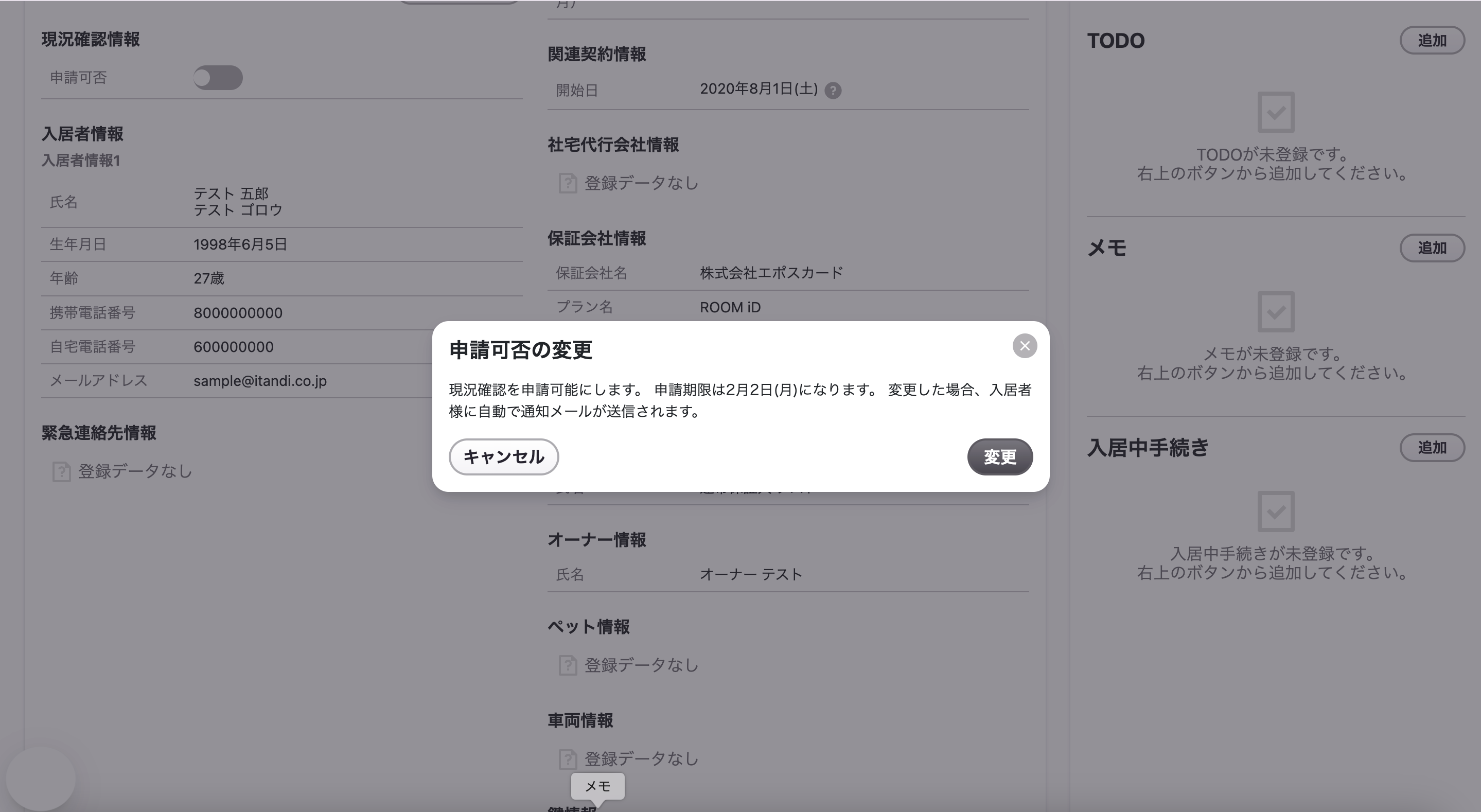Click the age value 27歳
Viewport: 1481px width, 812px height.
point(209,278)
